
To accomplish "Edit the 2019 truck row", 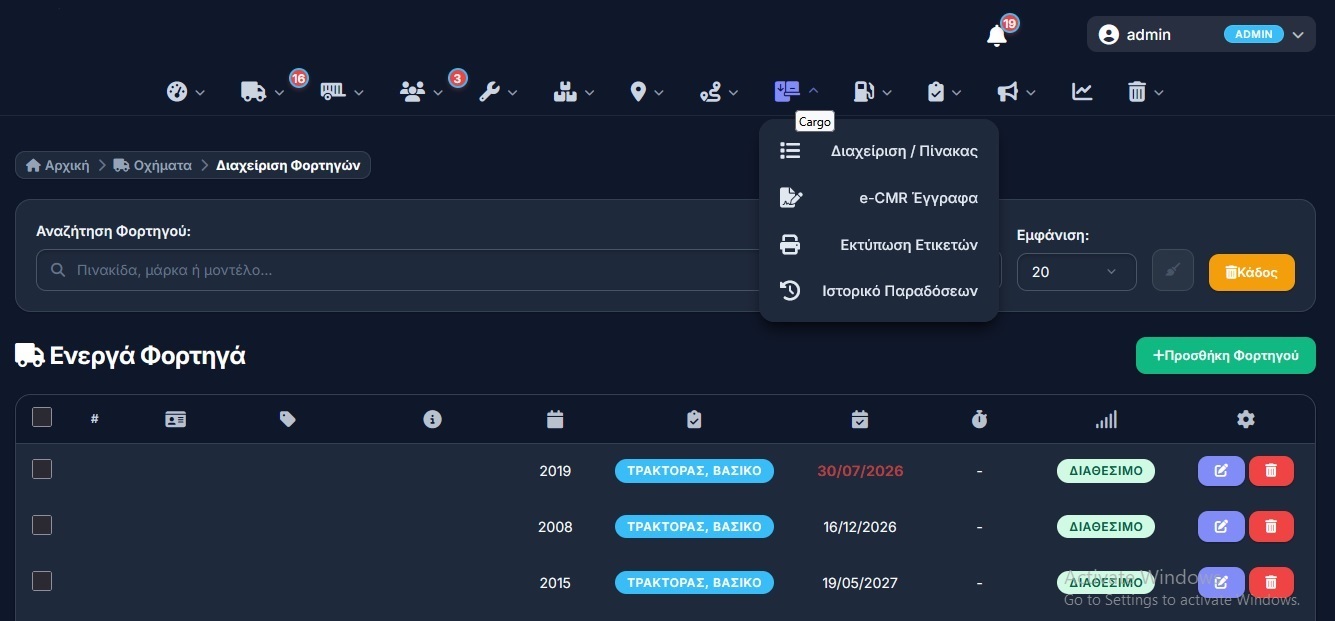I will (1221, 470).
